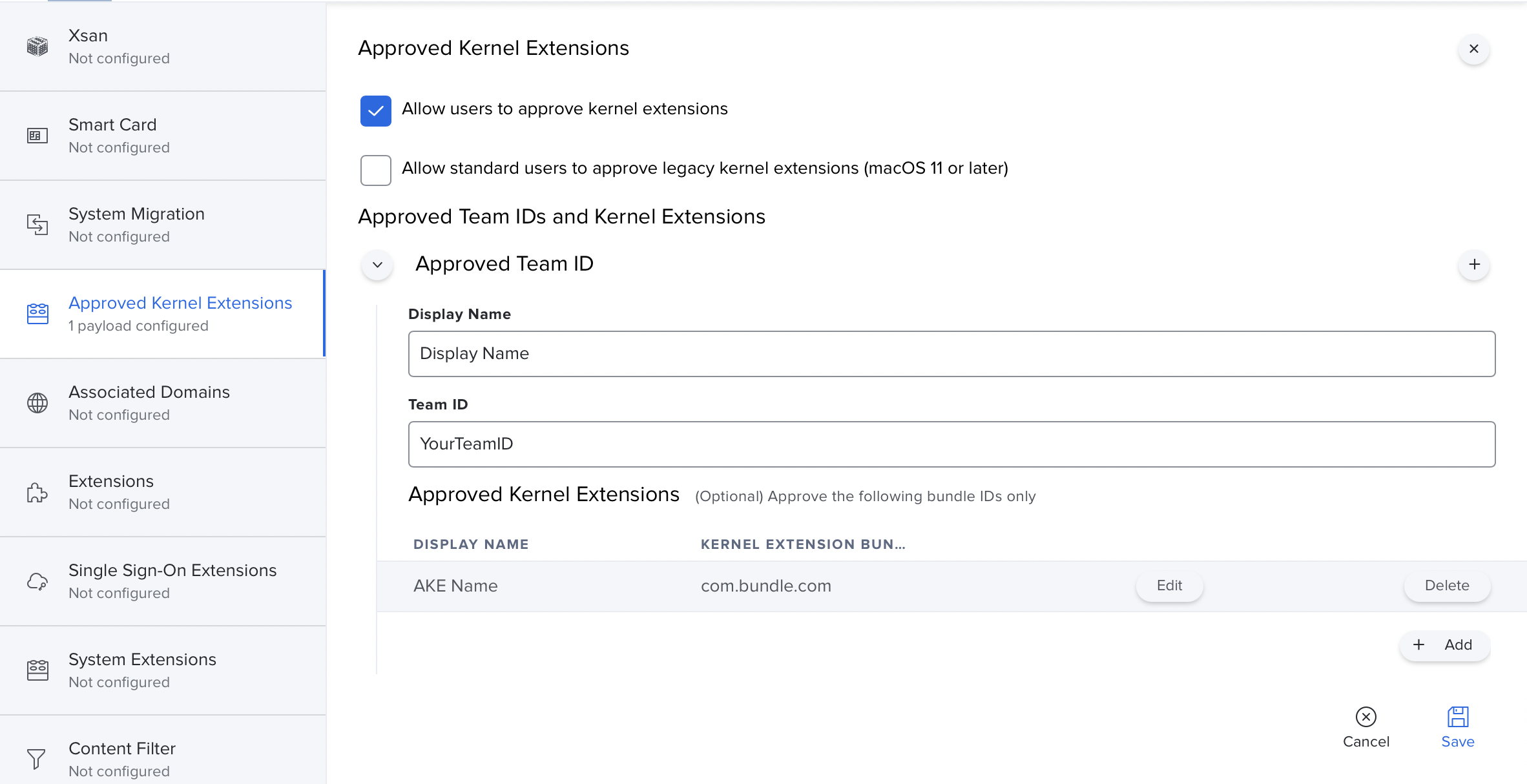Image resolution: width=1527 pixels, height=784 pixels.
Task: Click the Smart Card icon in sidebar
Action: coord(37,136)
